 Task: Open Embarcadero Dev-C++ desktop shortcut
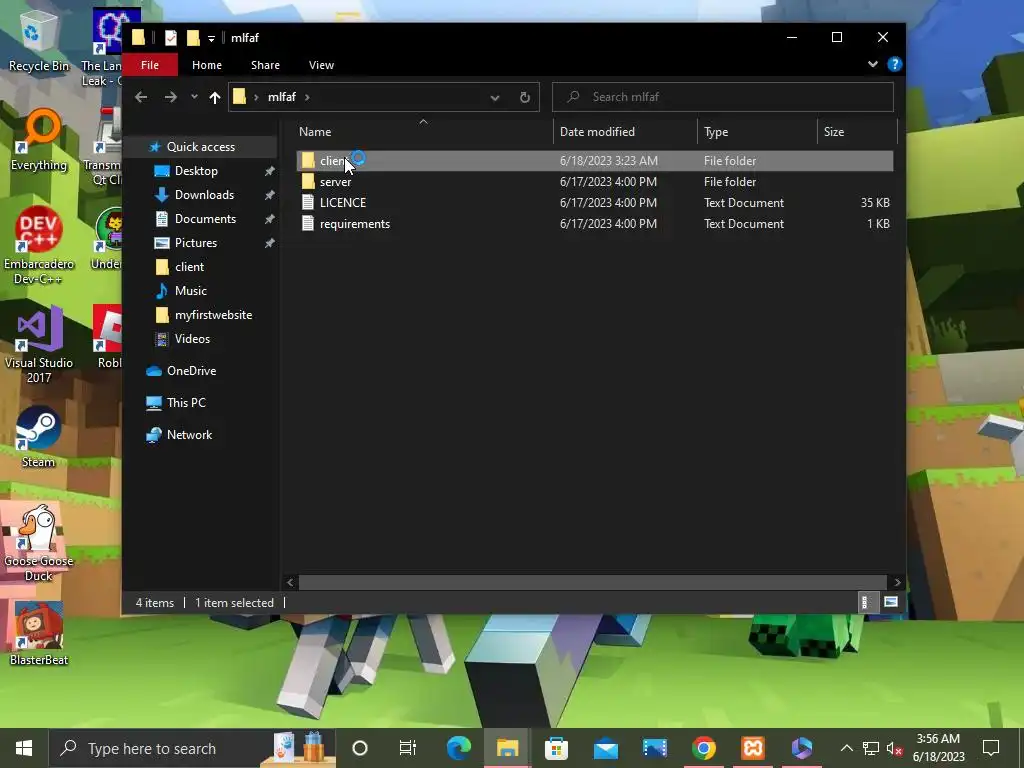tap(39, 246)
